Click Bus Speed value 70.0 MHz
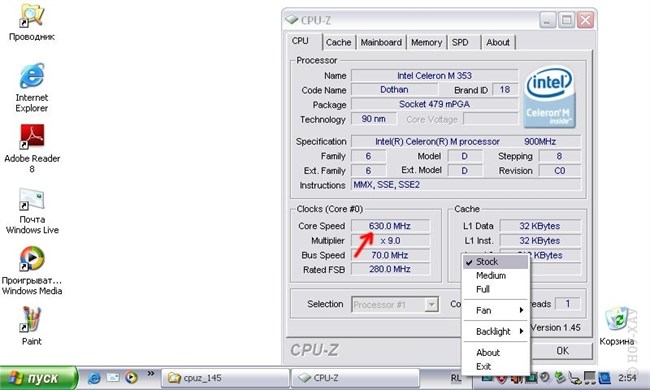This screenshot has height=390, width=650. tap(390, 255)
